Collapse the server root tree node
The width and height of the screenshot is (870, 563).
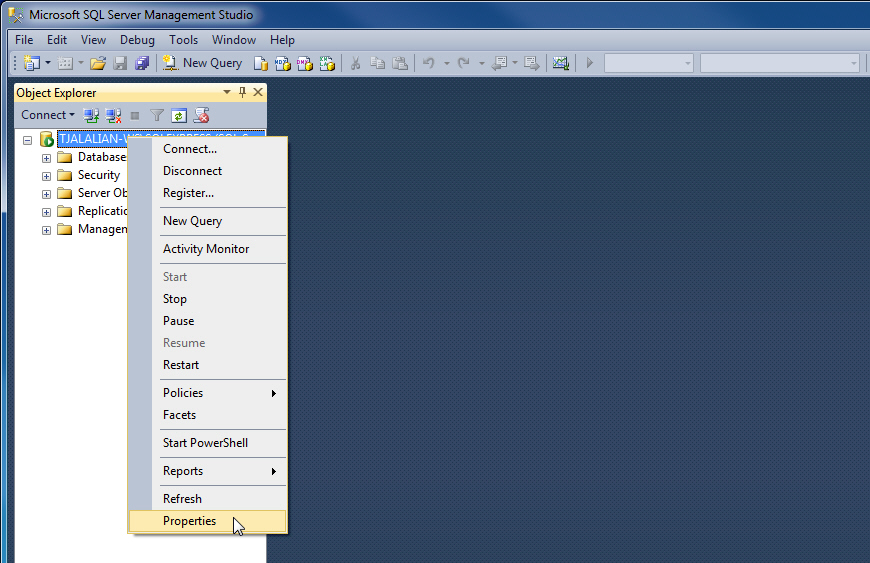click(x=28, y=140)
